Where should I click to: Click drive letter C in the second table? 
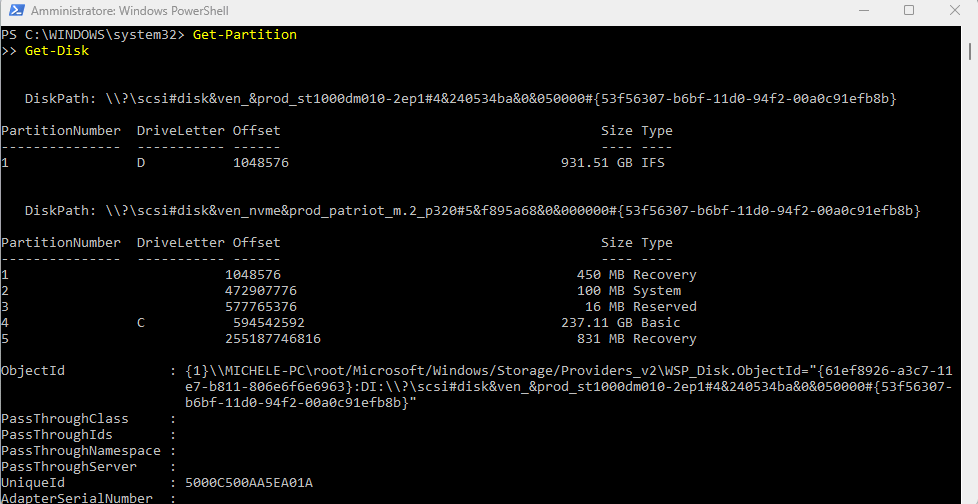tap(141, 322)
